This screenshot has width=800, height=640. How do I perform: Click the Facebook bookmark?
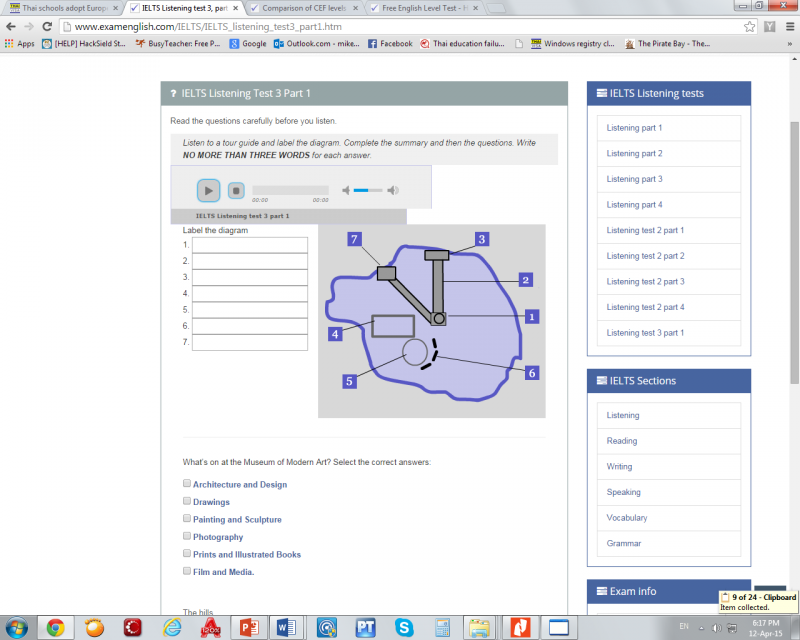click(390, 44)
